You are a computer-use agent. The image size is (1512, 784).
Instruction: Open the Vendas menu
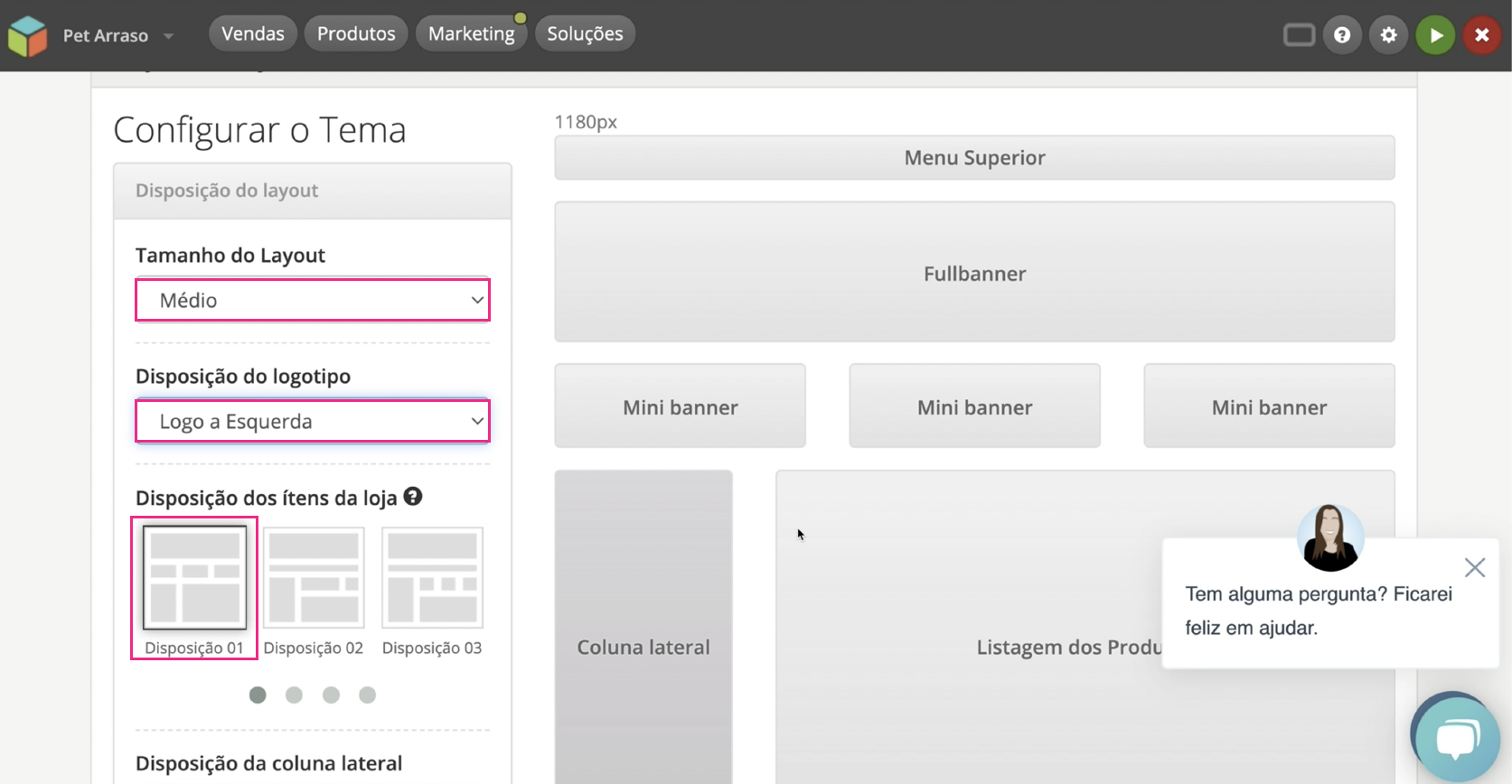click(253, 34)
